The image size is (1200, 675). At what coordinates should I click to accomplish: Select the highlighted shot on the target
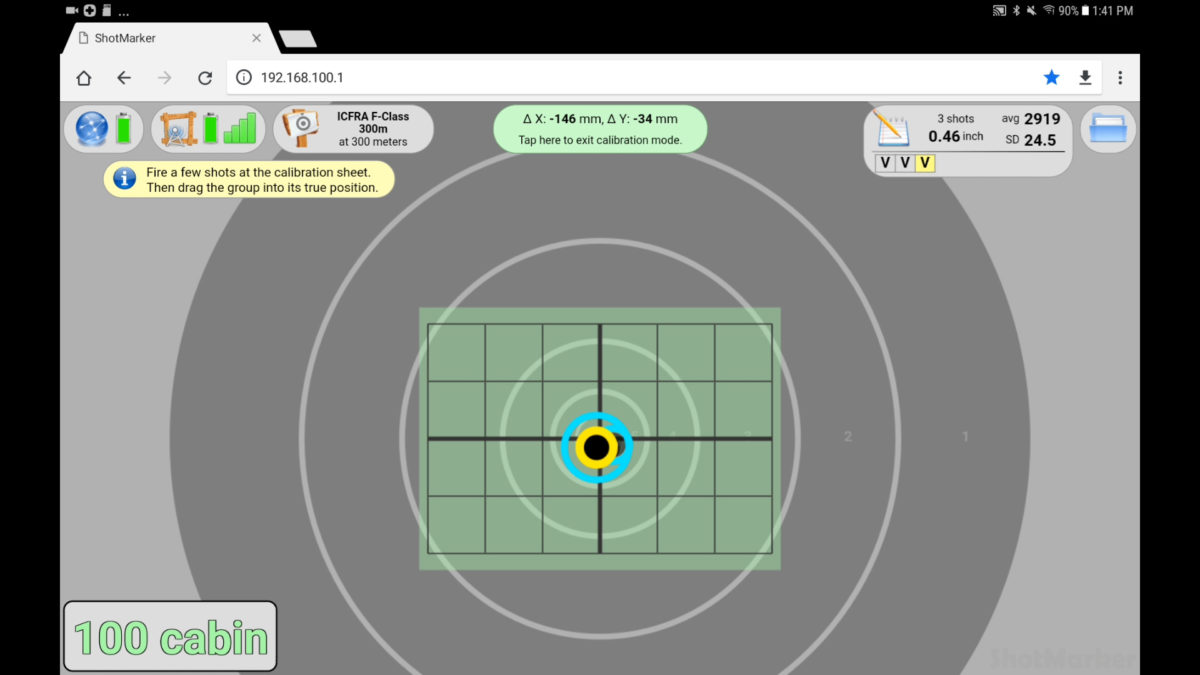pyautogui.click(x=597, y=447)
